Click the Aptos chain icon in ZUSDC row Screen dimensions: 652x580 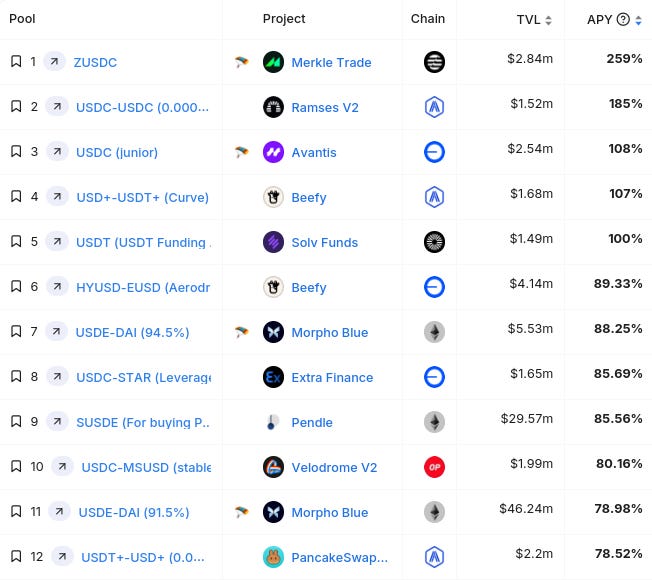click(x=434, y=62)
